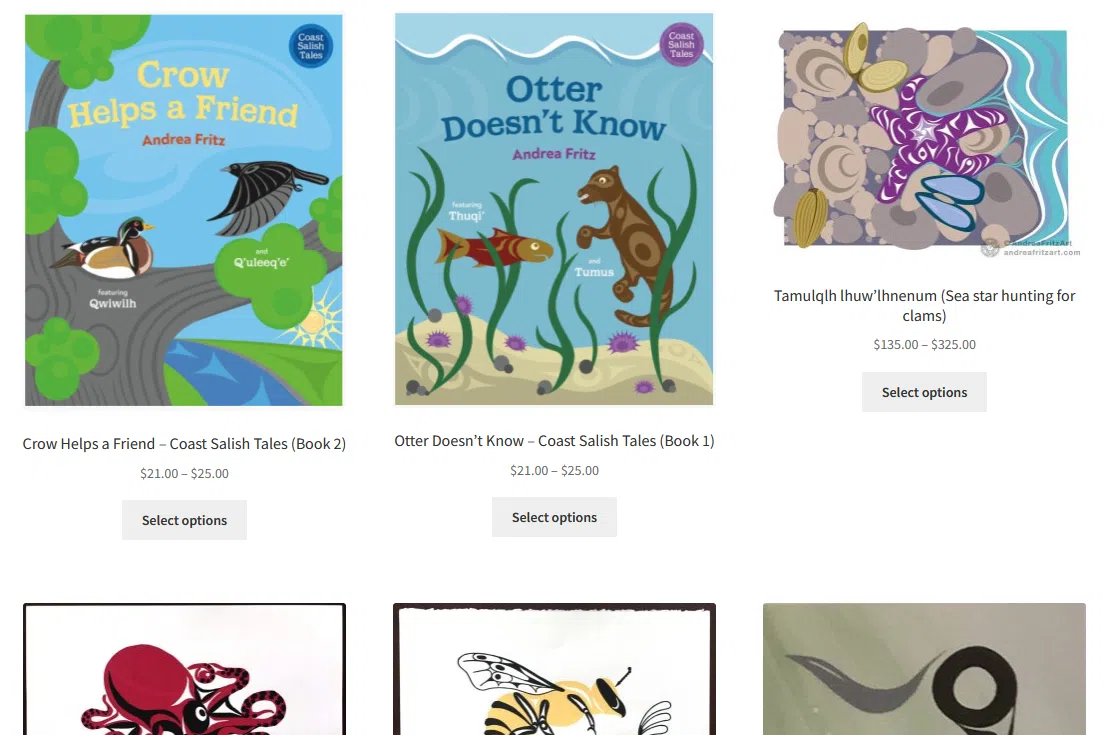
Task: Open the red octopus print thumbnail
Action: point(184,669)
